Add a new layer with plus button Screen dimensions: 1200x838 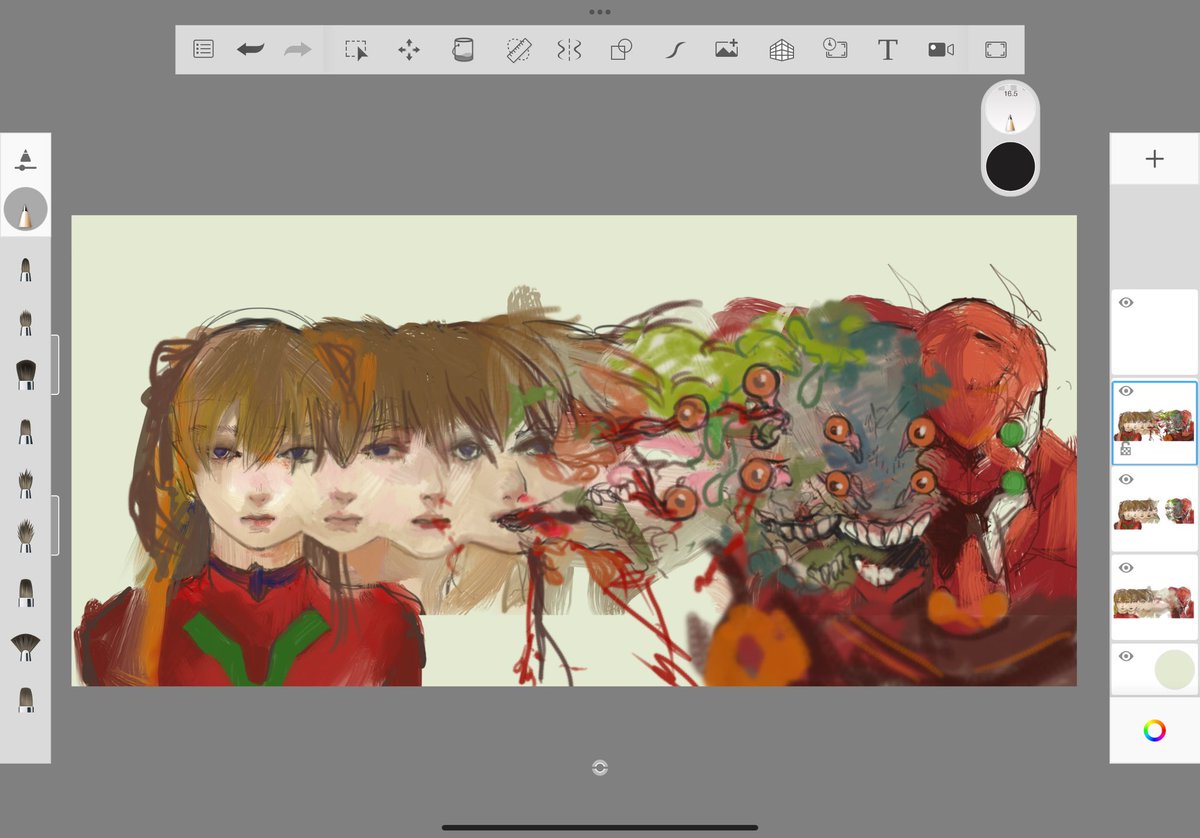pos(1154,159)
